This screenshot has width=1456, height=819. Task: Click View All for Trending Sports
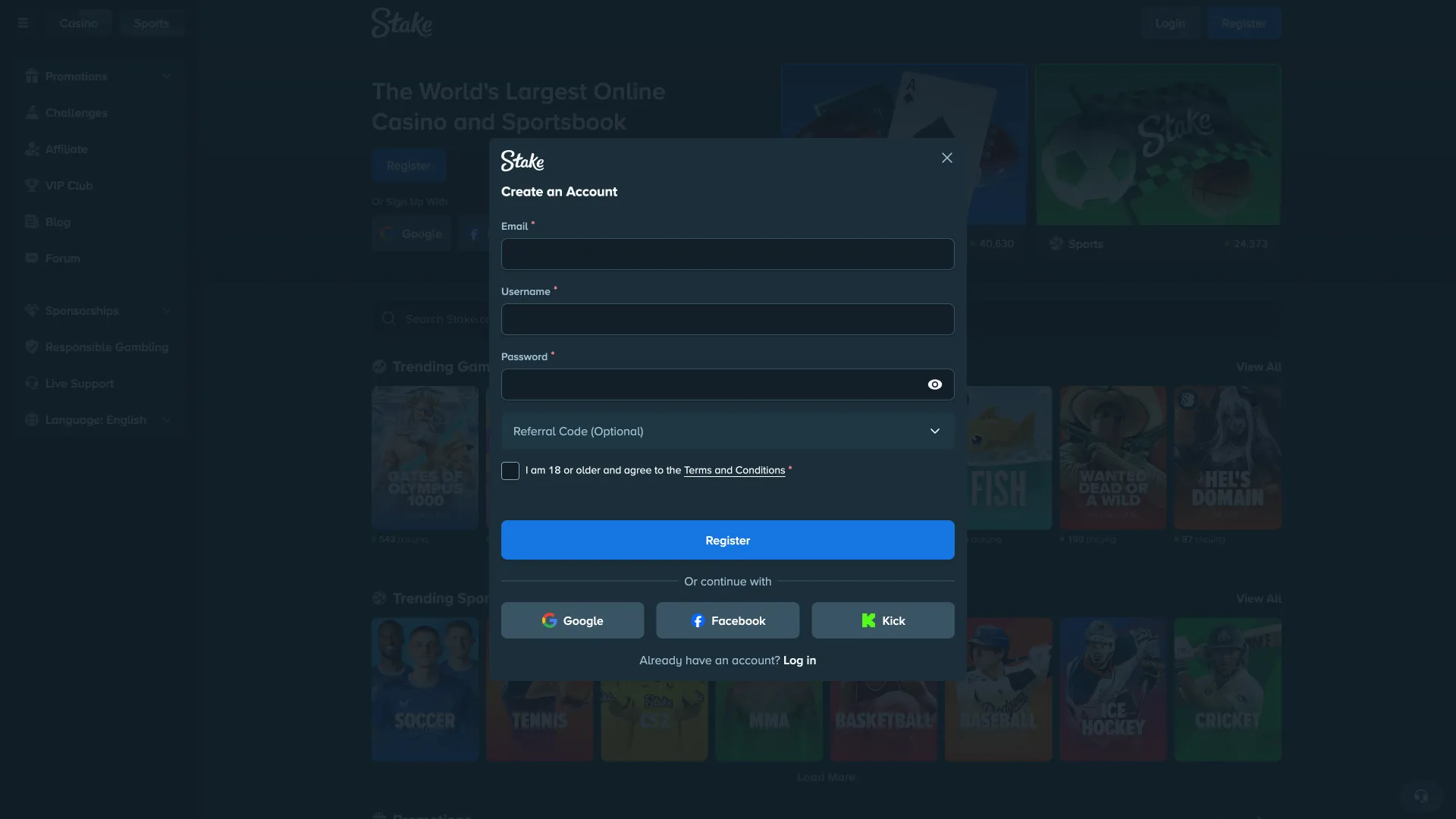coord(1259,598)
